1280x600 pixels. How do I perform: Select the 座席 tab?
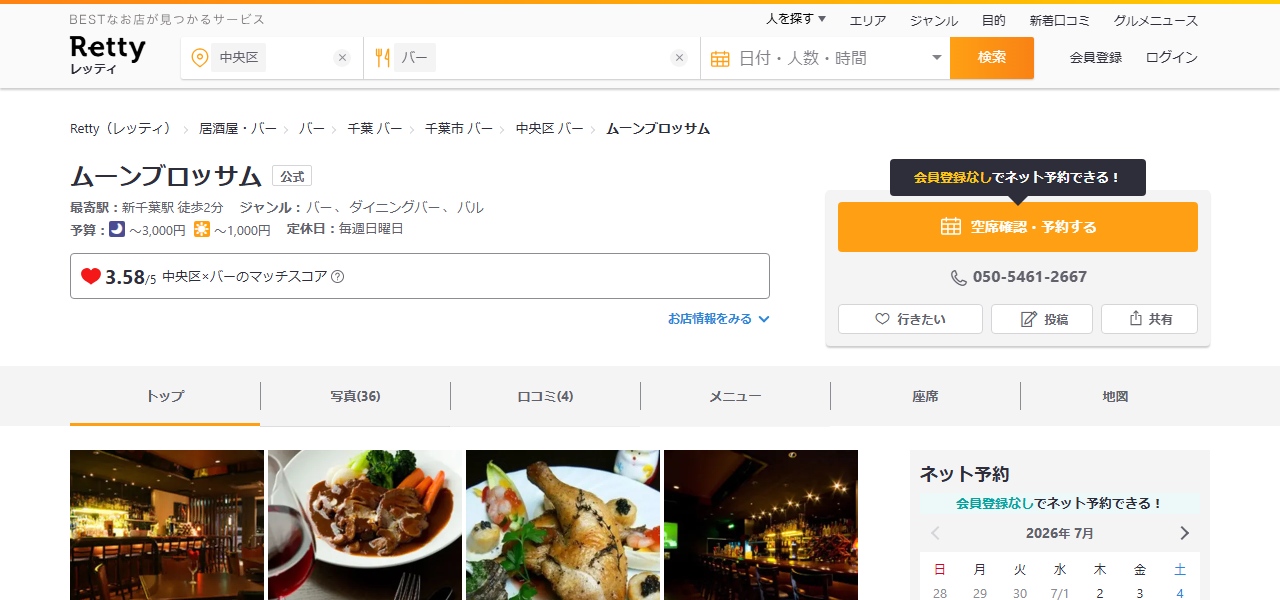tap(925, 396)
